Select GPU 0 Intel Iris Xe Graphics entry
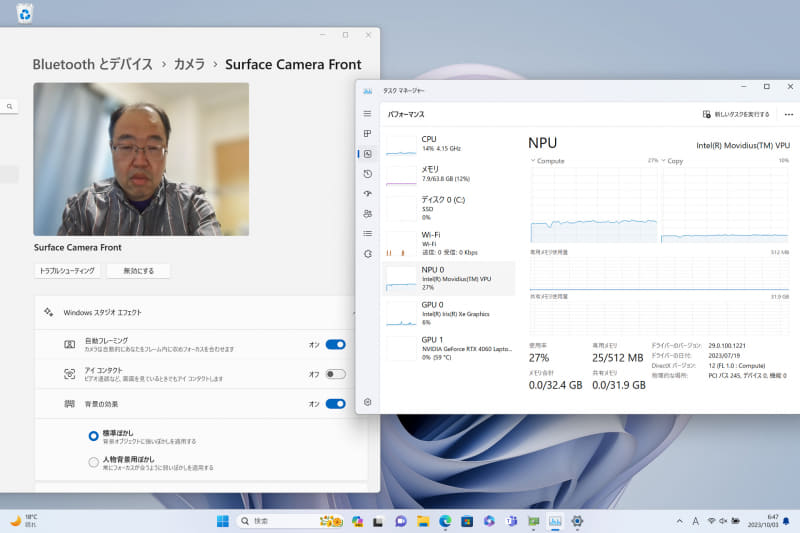 (x=449, y=313)
